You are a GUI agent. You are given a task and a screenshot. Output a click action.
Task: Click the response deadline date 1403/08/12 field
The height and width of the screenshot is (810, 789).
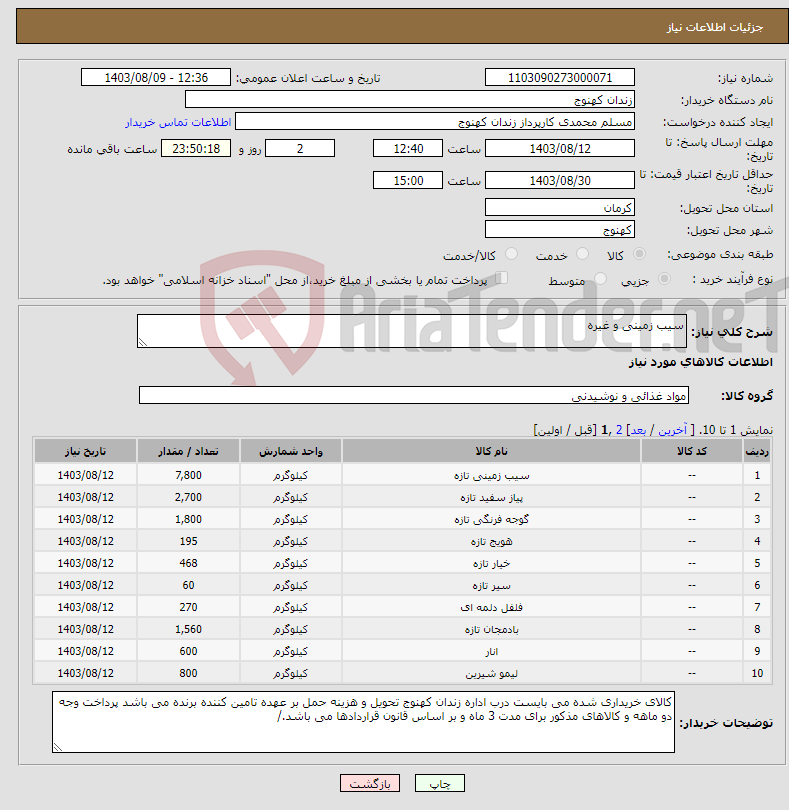coord(560,149)
